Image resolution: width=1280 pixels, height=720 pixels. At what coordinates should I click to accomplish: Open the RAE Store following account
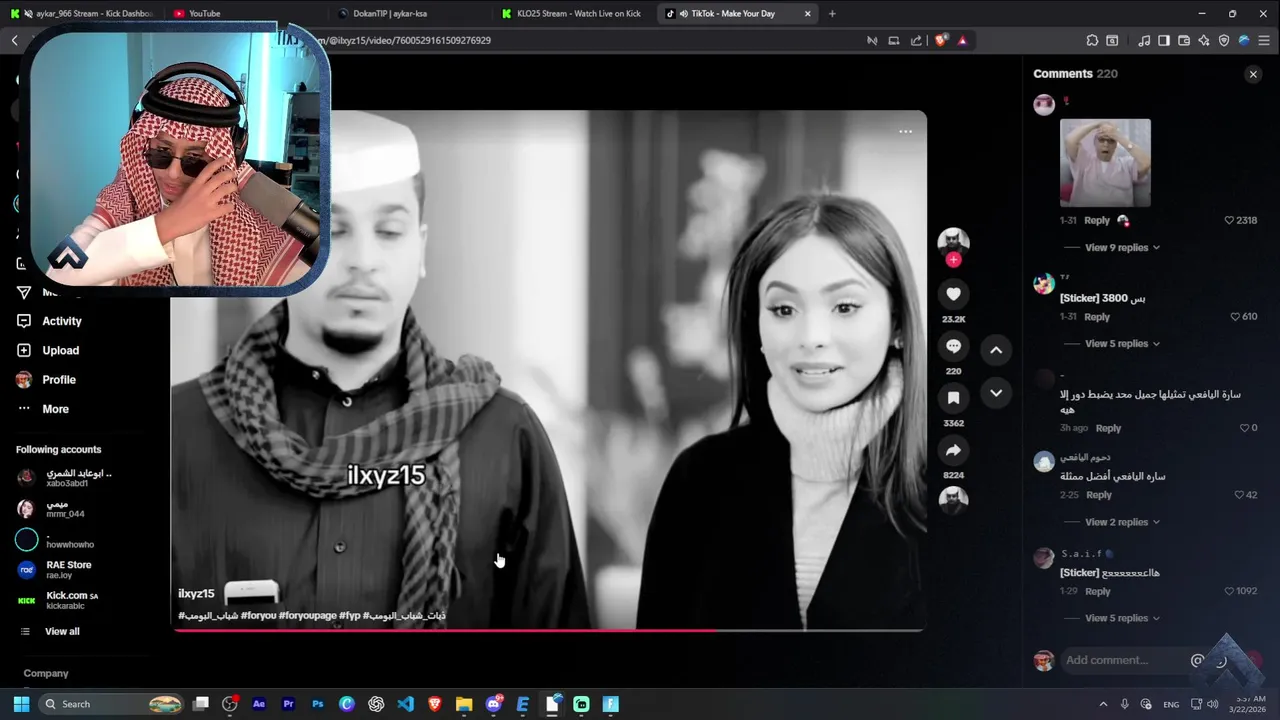(x=68, y=569)
